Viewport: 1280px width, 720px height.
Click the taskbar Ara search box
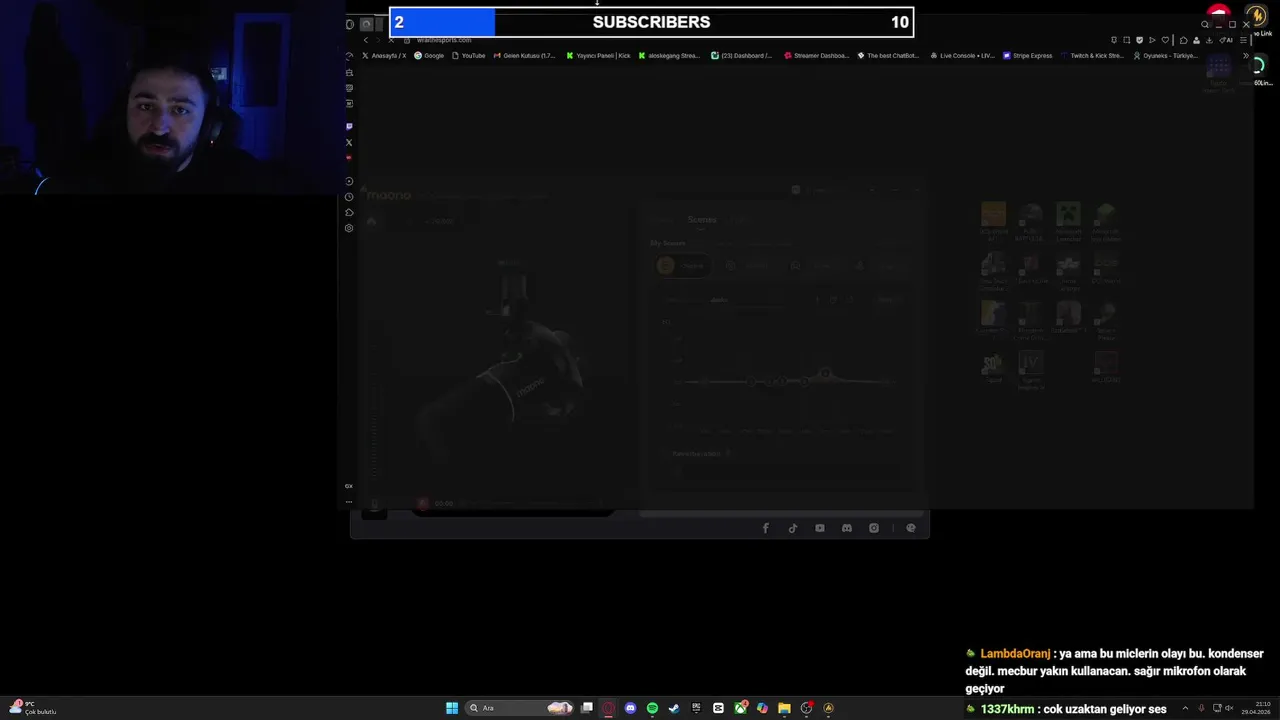(x=520, y=708)
